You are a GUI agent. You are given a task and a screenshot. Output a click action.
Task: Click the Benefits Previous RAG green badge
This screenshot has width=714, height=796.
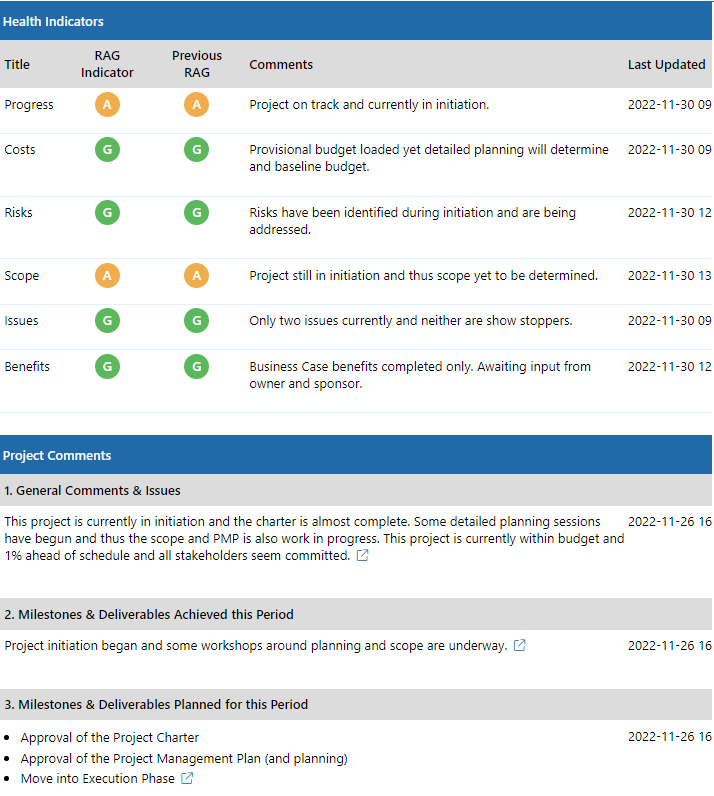point(197,367)
